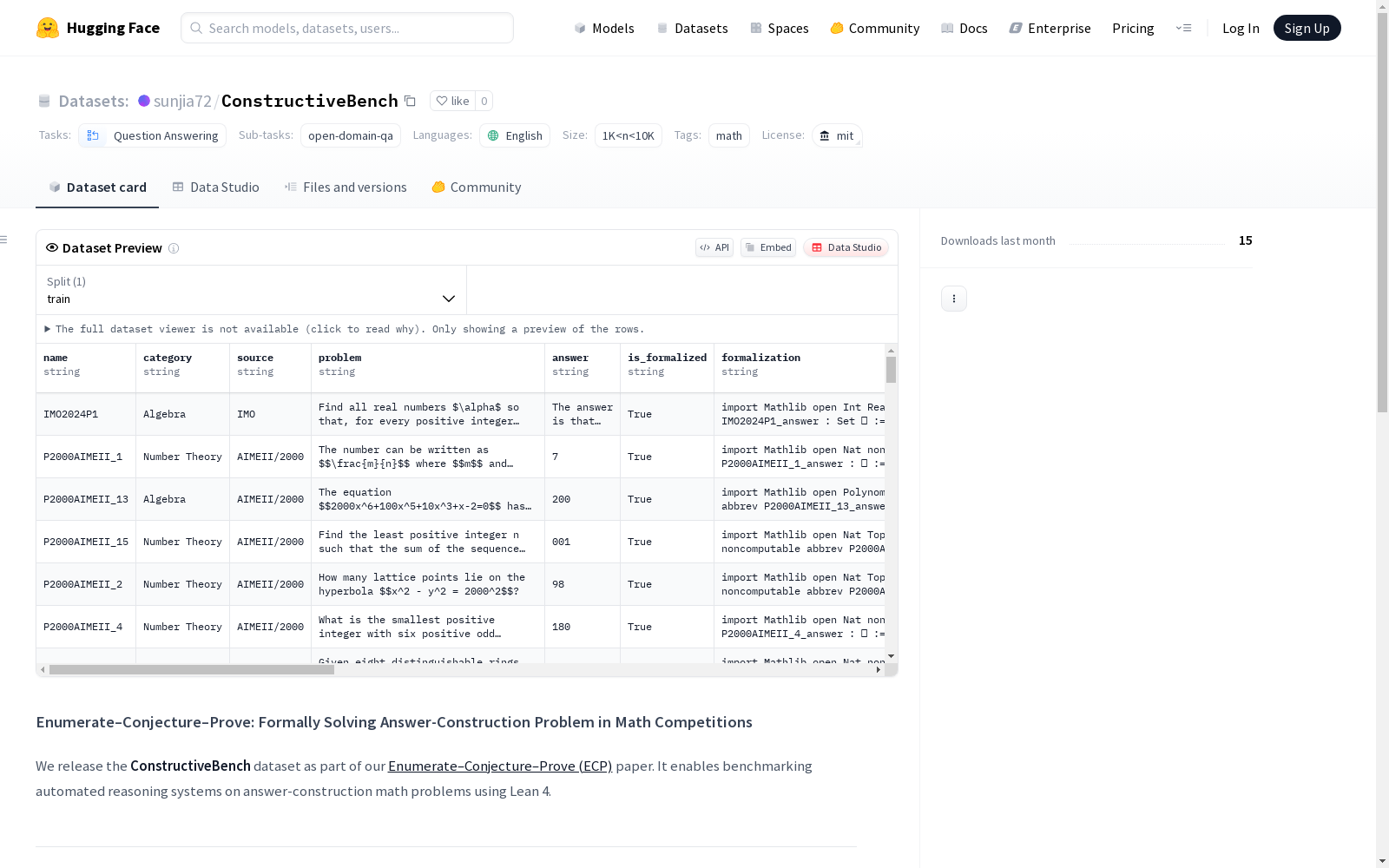The width and height of the screenshot is (1389, 868).
Task: Copy dataset name with the copy icon
Action: [410, 101]
